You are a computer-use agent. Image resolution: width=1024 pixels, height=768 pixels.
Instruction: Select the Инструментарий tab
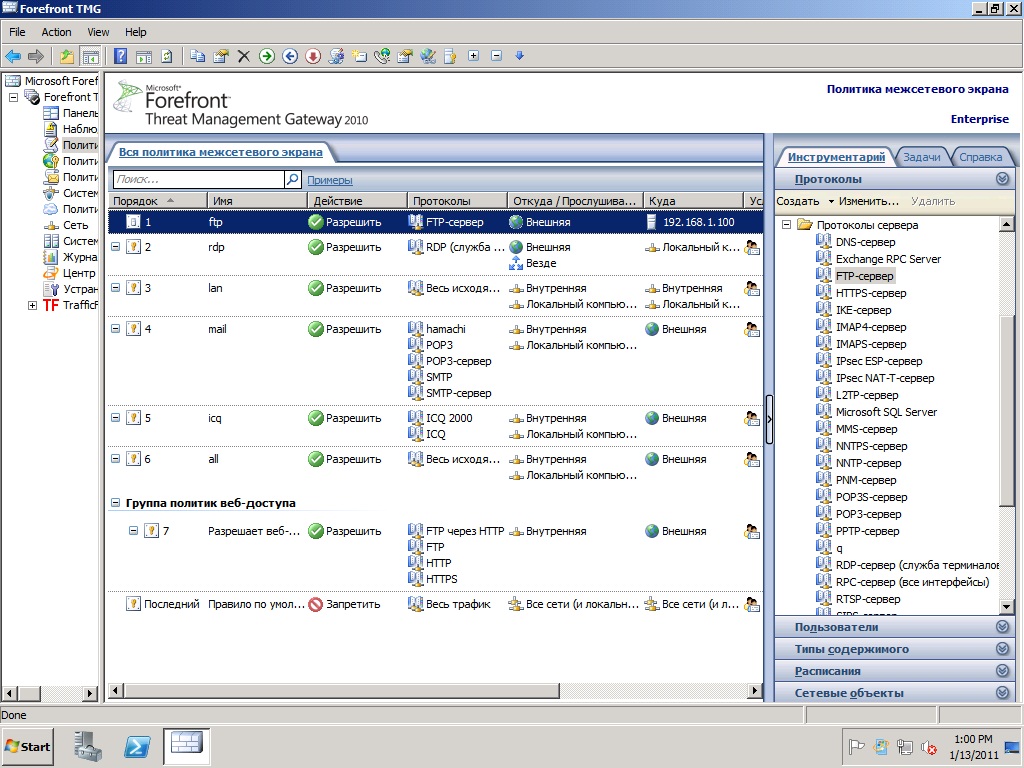point(836,157)
